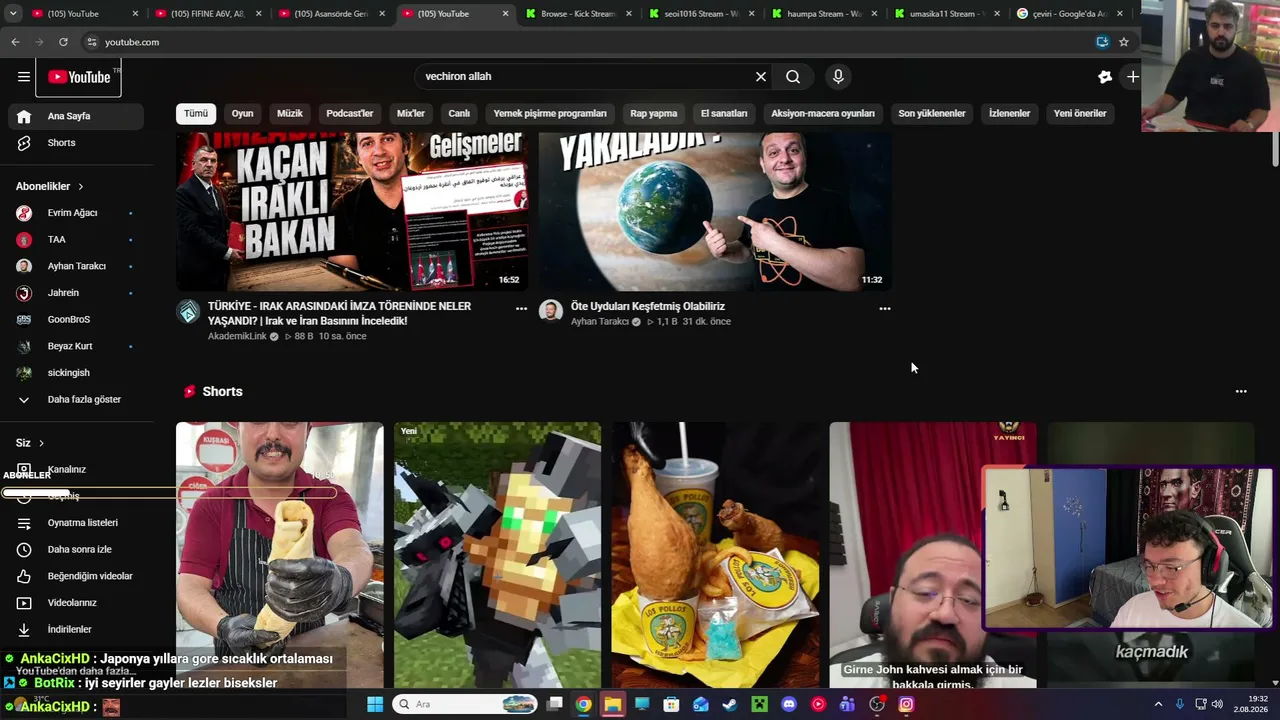Filter by Aksiyon-macera oyunları chip
Screen dimensions: 1280x720
[x=823, y=114]
